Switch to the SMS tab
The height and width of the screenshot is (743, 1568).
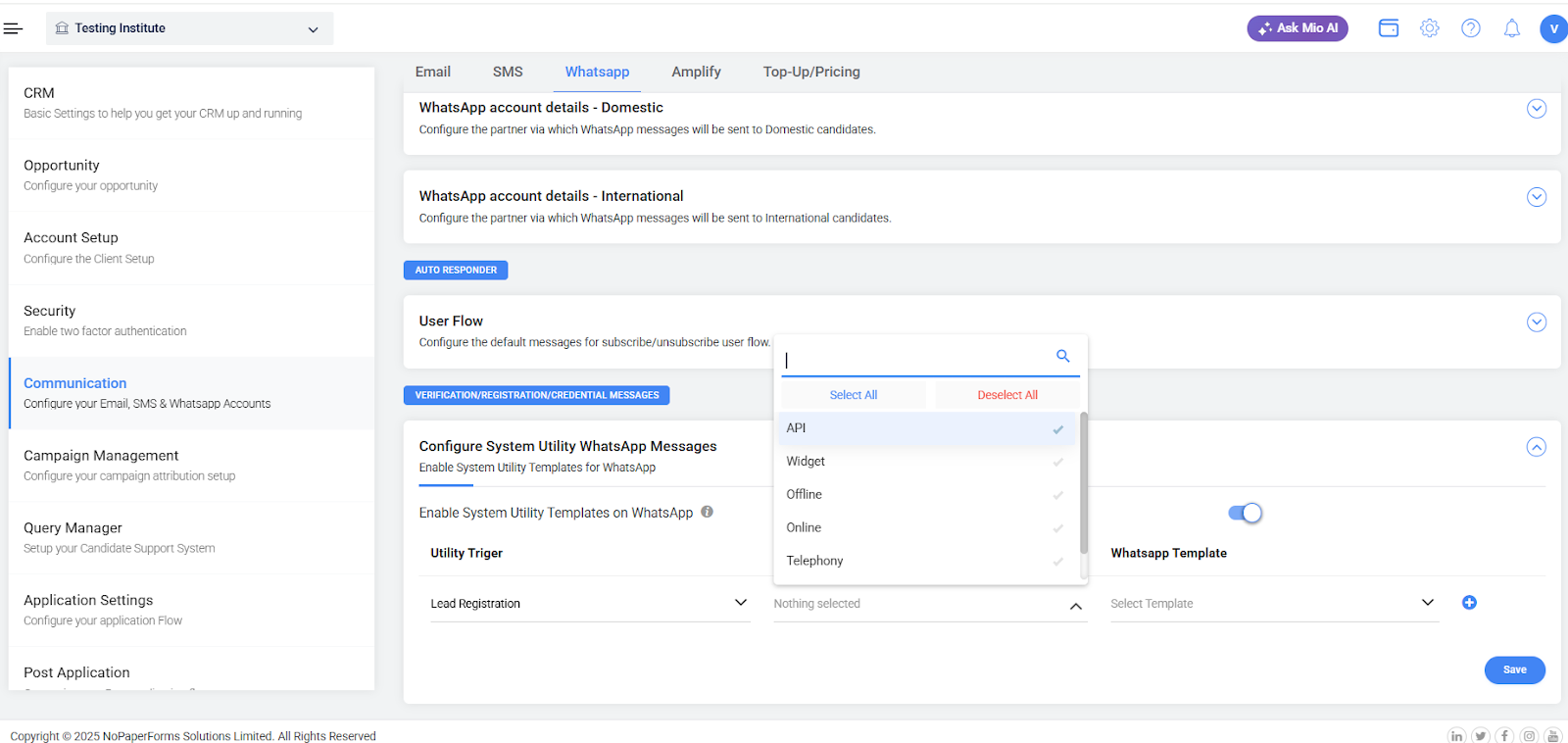(508, 72)
